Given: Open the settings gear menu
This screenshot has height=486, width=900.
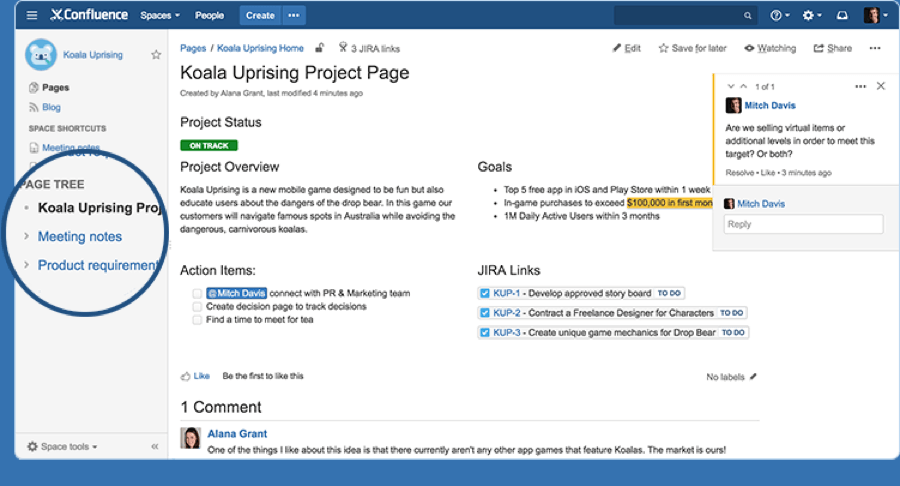Looking at the screenshot, I should coord(808,15).
